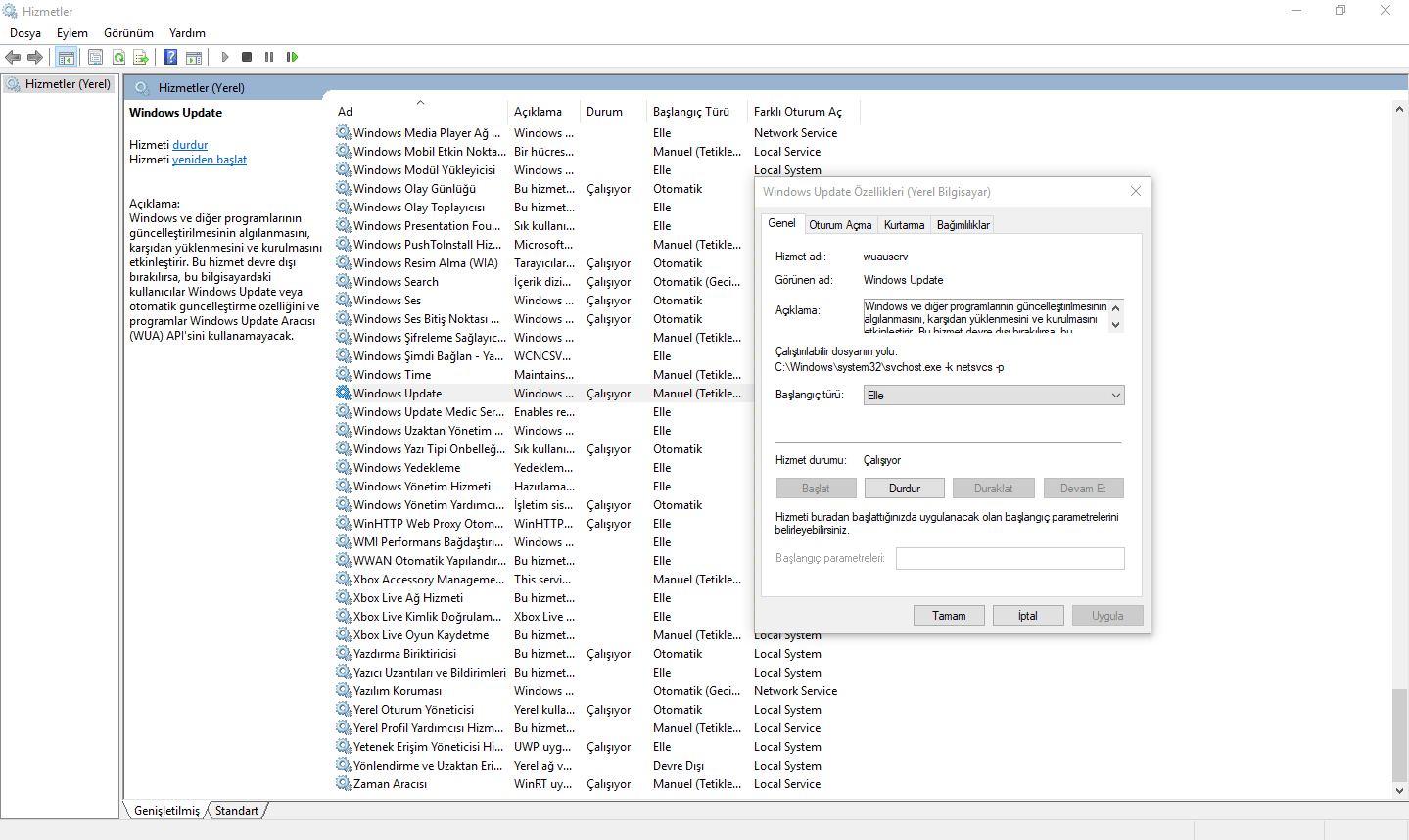
Task: Click the gear icon beside Yazdırma Biriktiricisi
Action: pyautogui.click(x=344, y=654)
